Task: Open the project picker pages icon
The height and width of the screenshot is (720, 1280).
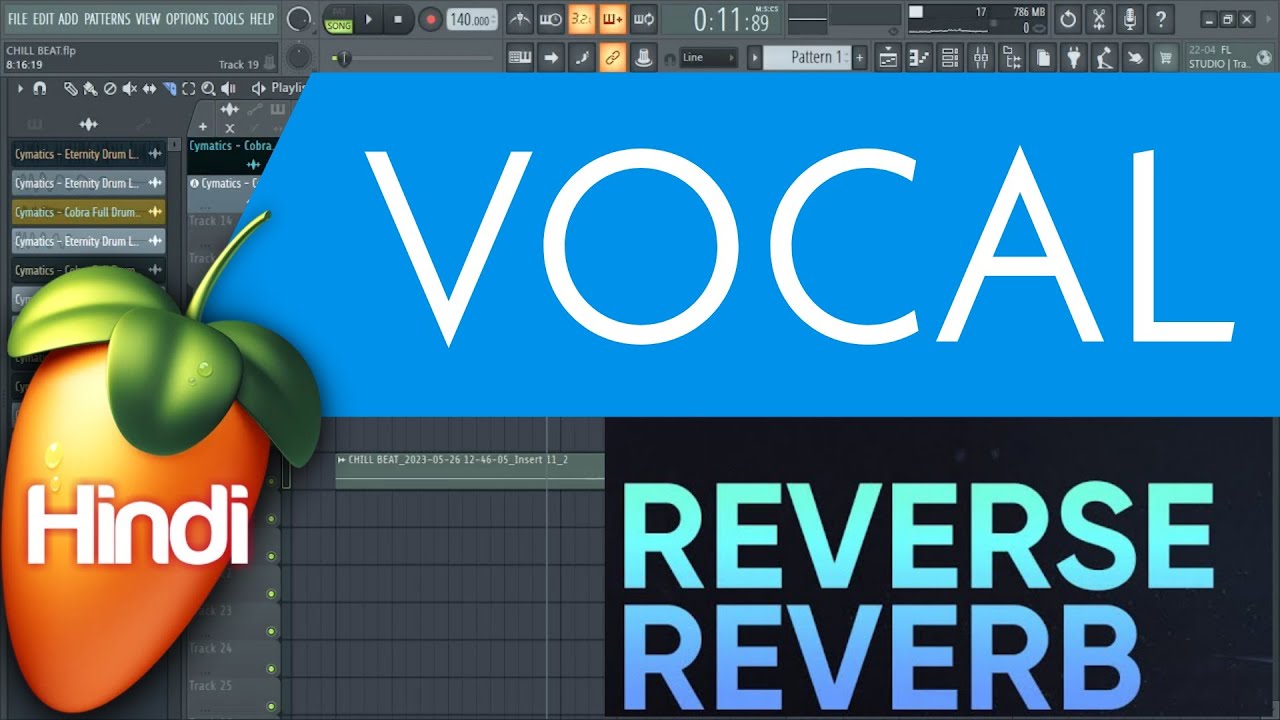Action: 1043,58
